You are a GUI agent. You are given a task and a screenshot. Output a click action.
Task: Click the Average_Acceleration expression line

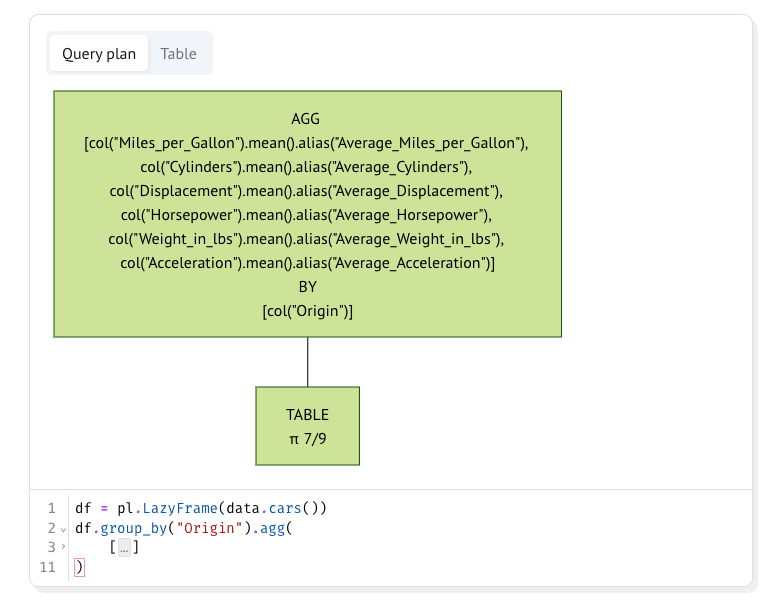click(x=307, y=263)
